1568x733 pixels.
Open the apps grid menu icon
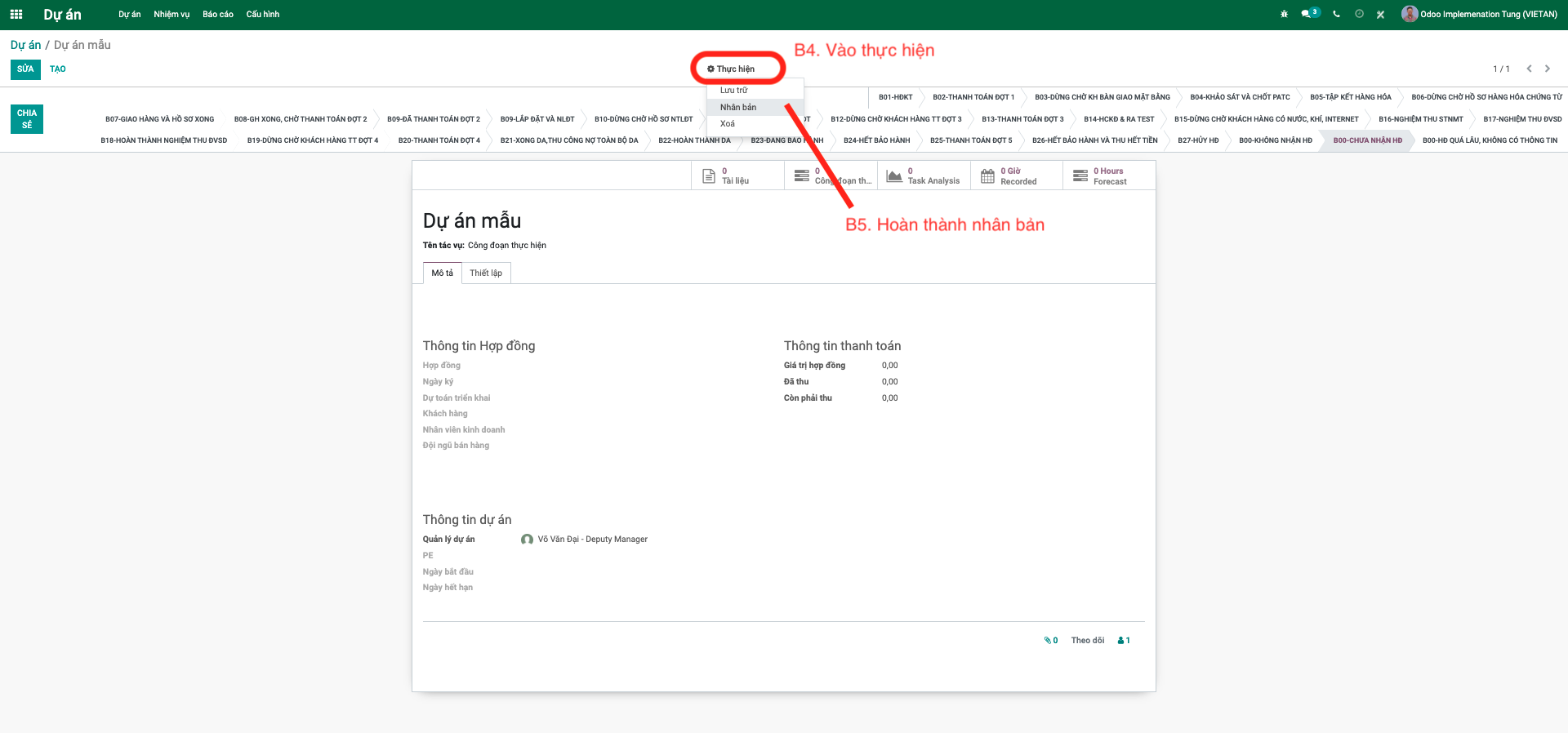tap(16, 14)
